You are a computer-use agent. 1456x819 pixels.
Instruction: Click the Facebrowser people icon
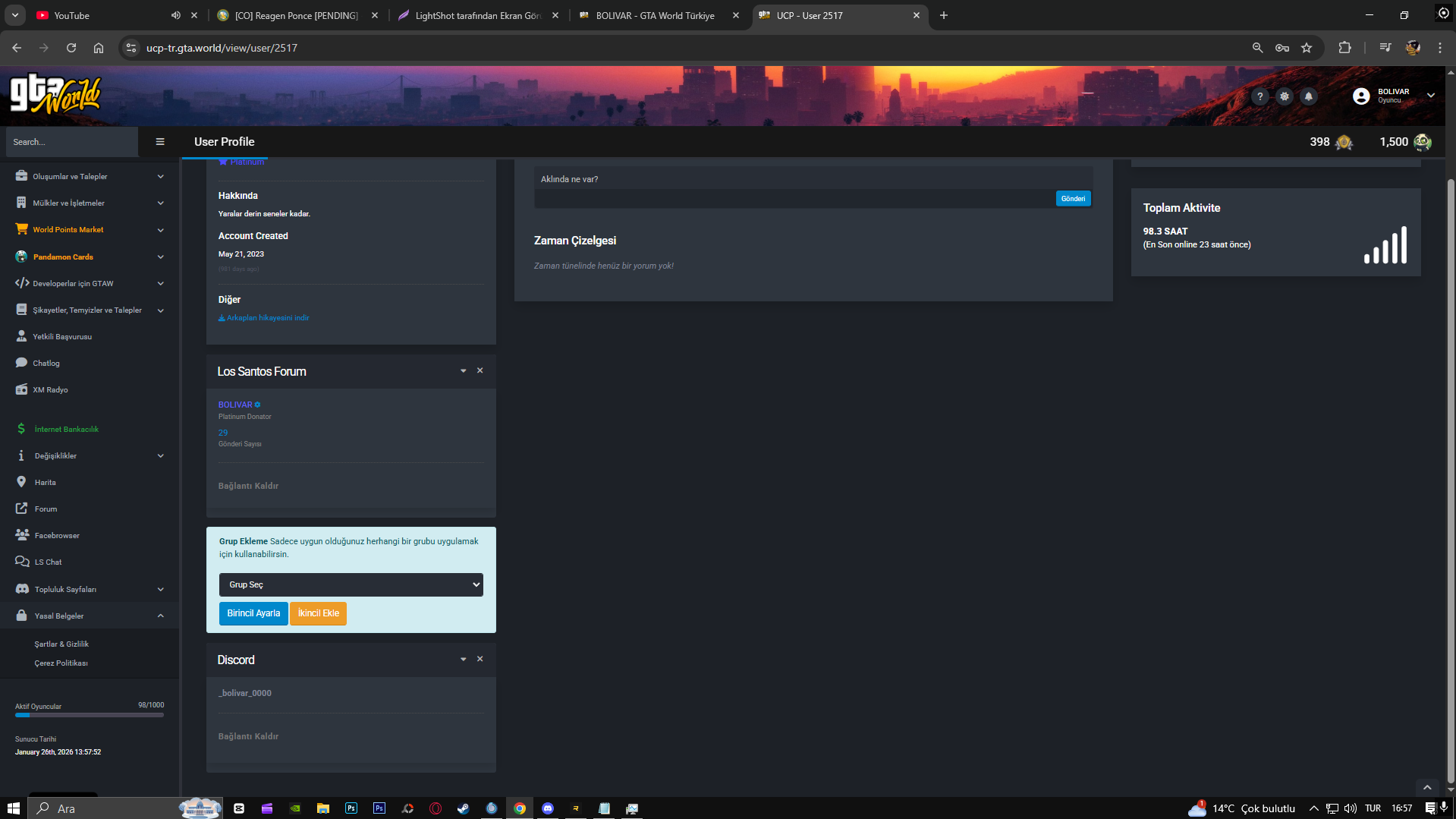[x=22, y=535]
